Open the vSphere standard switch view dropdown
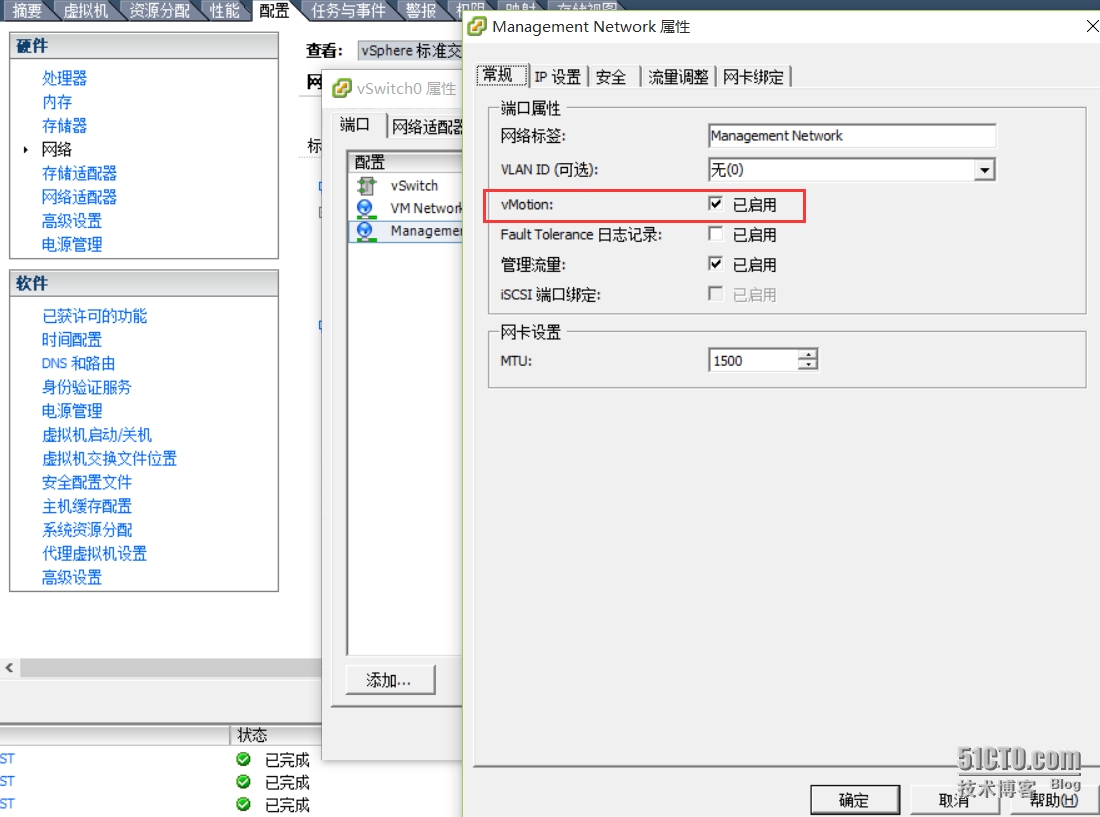This screenshot has width=1100, height=817. pyautogui.click(x=410, y=50)
